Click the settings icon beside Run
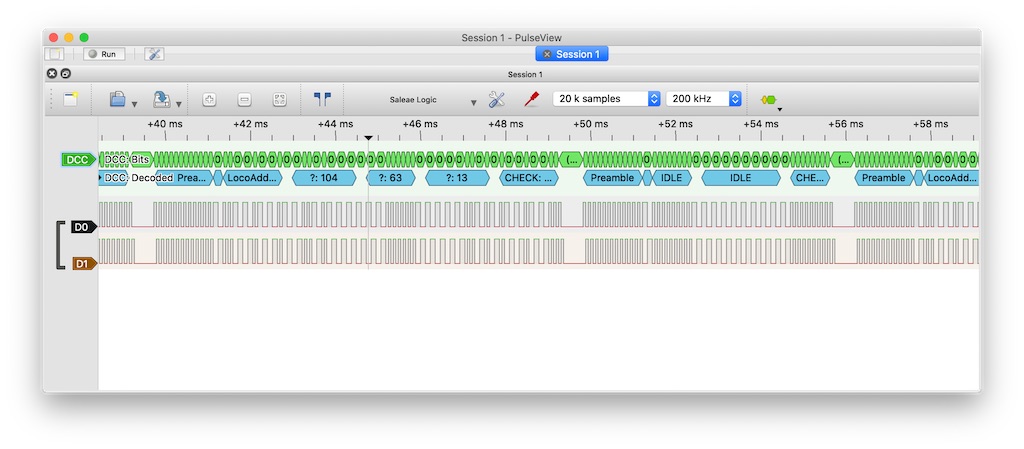This screenshot has height=449, width=1024. point(154,54)
